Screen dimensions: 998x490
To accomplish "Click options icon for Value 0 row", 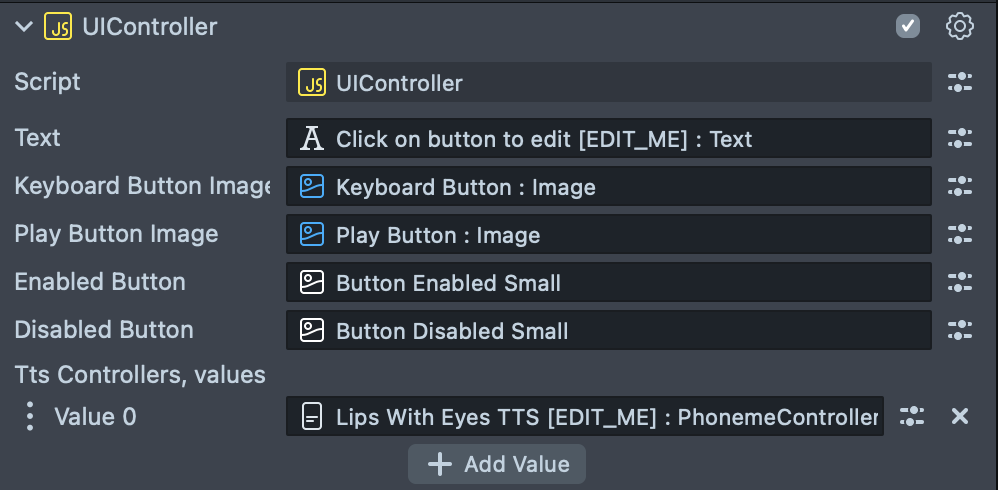I will pyautogui.click(x=912, y=417).
